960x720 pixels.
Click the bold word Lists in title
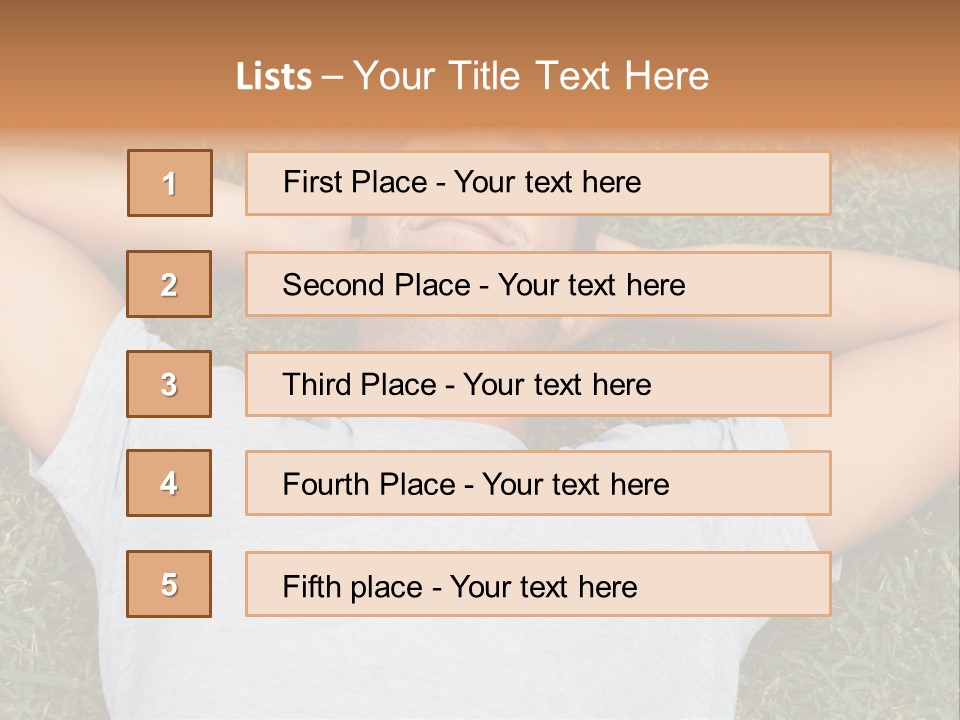274,77
